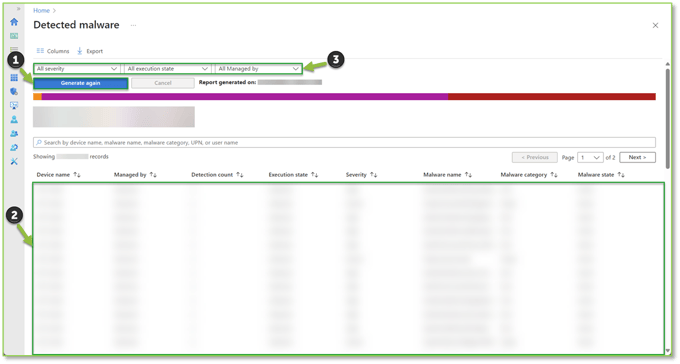The height and width of the screenshot is (364, 680).
Task: Go to the Next page
Action: [x=637, y=157]
